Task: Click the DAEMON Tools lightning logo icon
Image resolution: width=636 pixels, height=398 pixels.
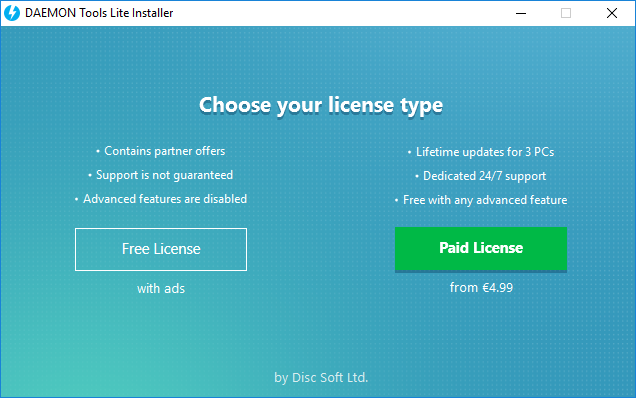Action: point(12,13)
